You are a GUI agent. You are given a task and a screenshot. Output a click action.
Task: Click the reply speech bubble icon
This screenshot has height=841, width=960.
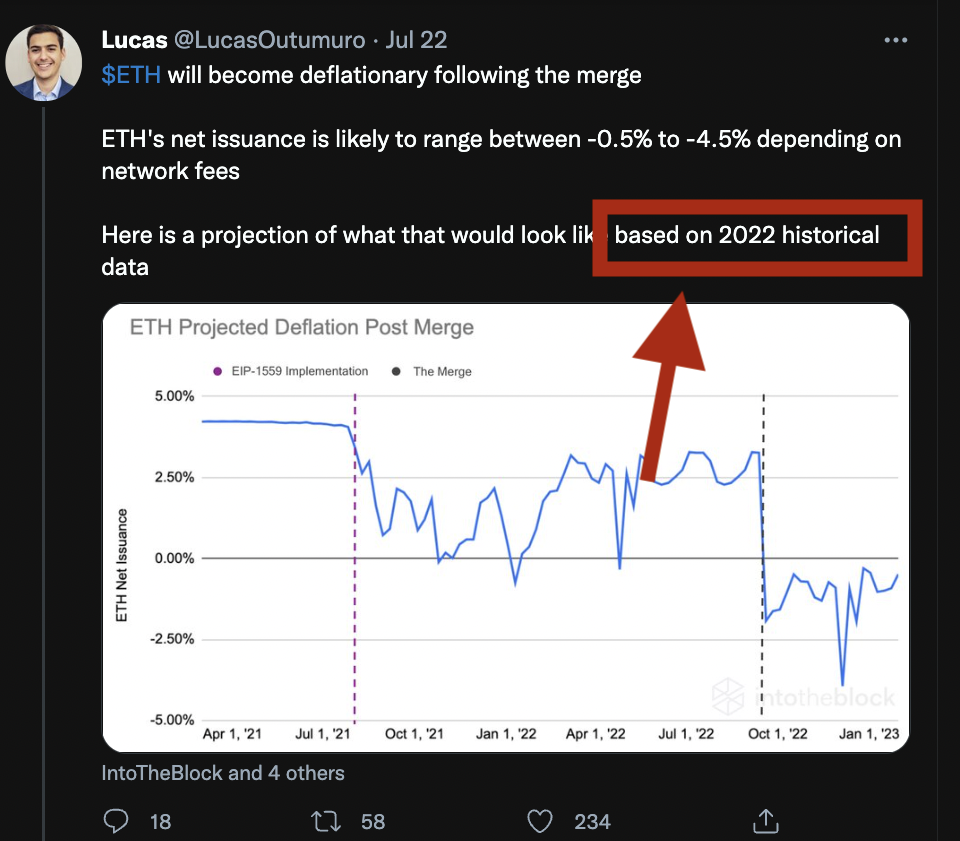[118, 821]
